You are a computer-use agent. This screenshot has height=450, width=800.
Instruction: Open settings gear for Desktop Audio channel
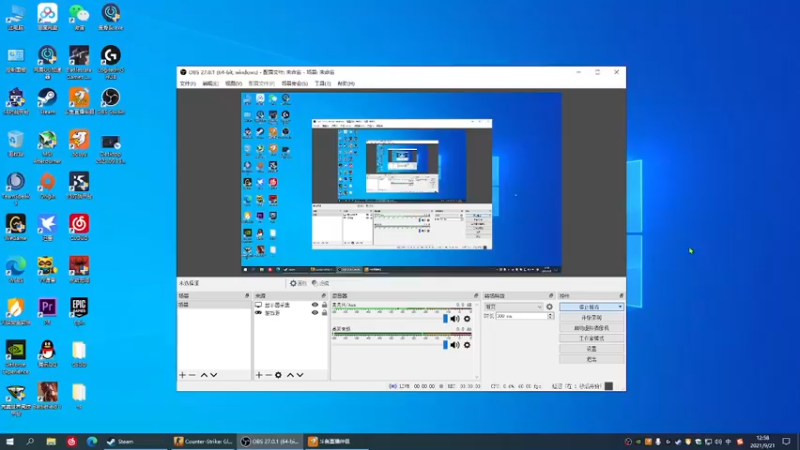[x=467, y=345]
